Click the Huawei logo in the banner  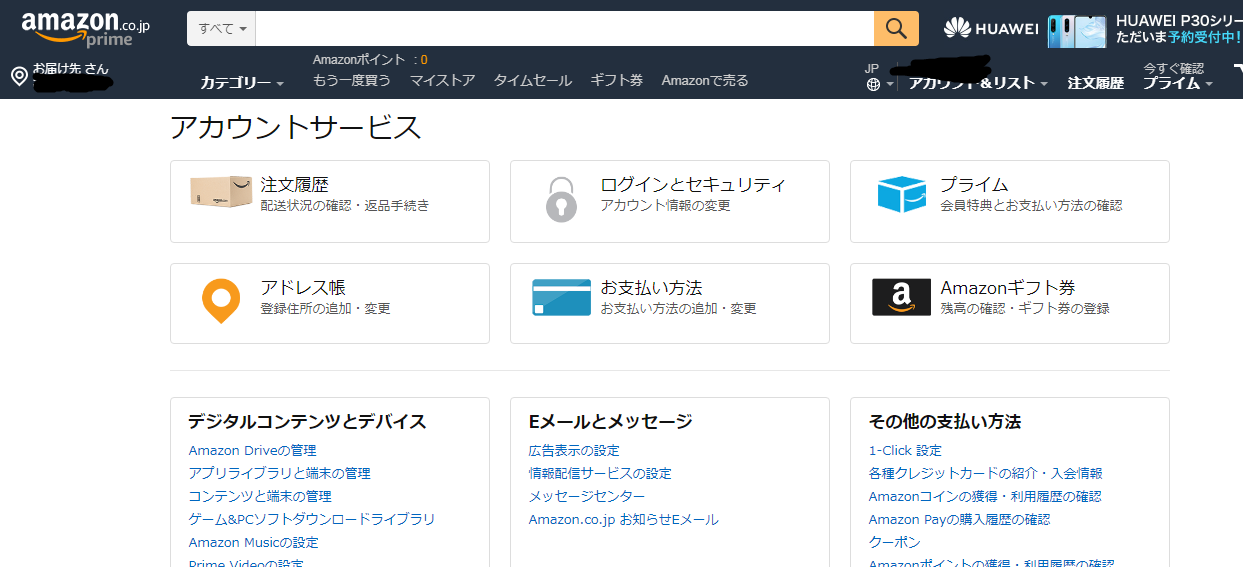click(x=991, y=28)
